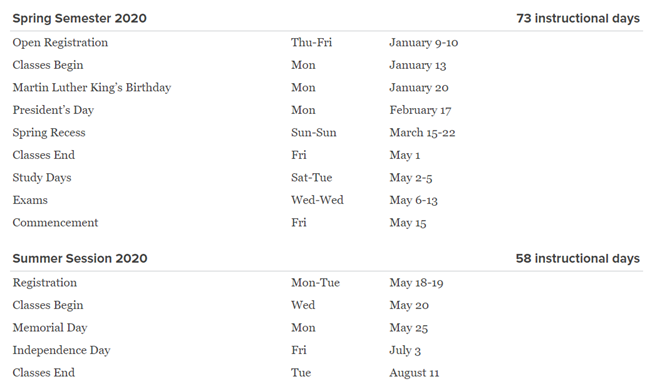Select the Commencement row label

pyautogui.click(x=55, y=223)
